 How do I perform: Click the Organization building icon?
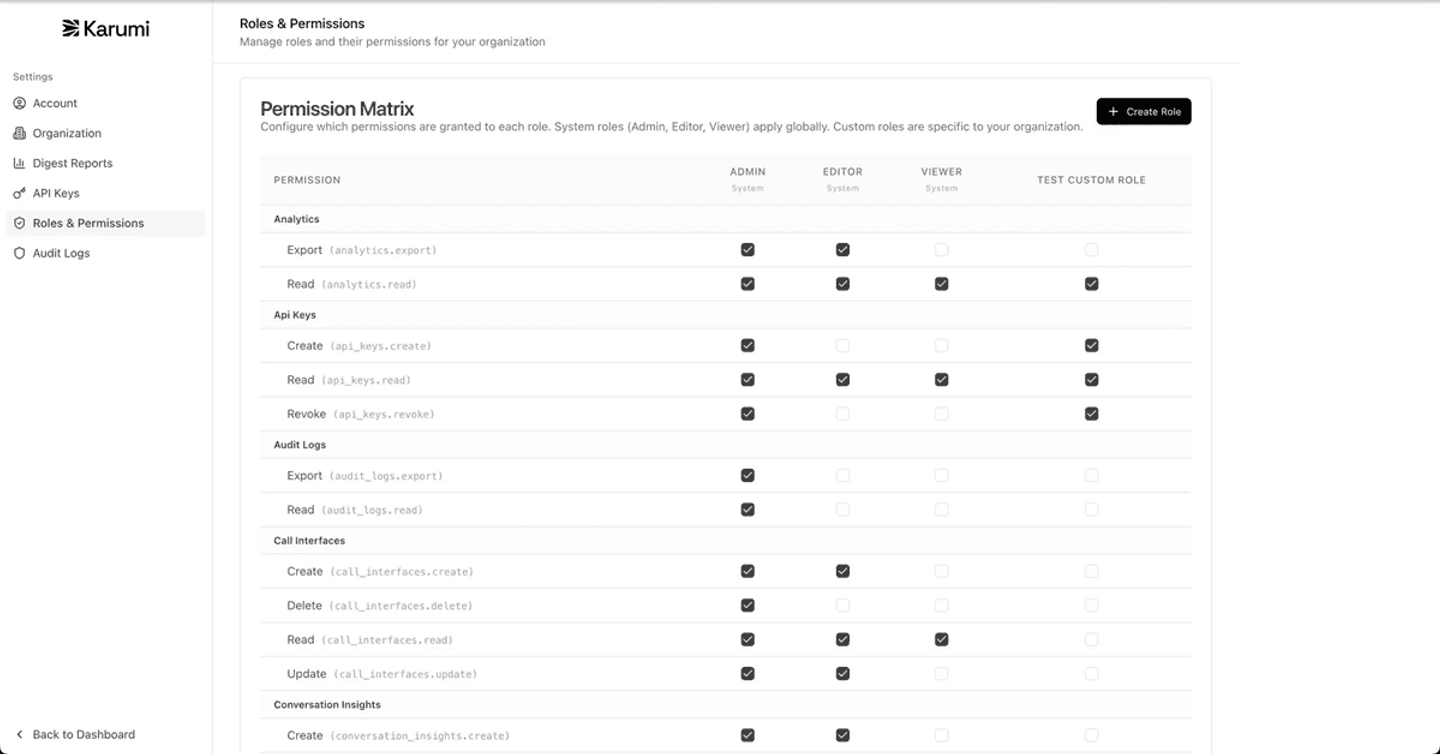tap(19, 133)
